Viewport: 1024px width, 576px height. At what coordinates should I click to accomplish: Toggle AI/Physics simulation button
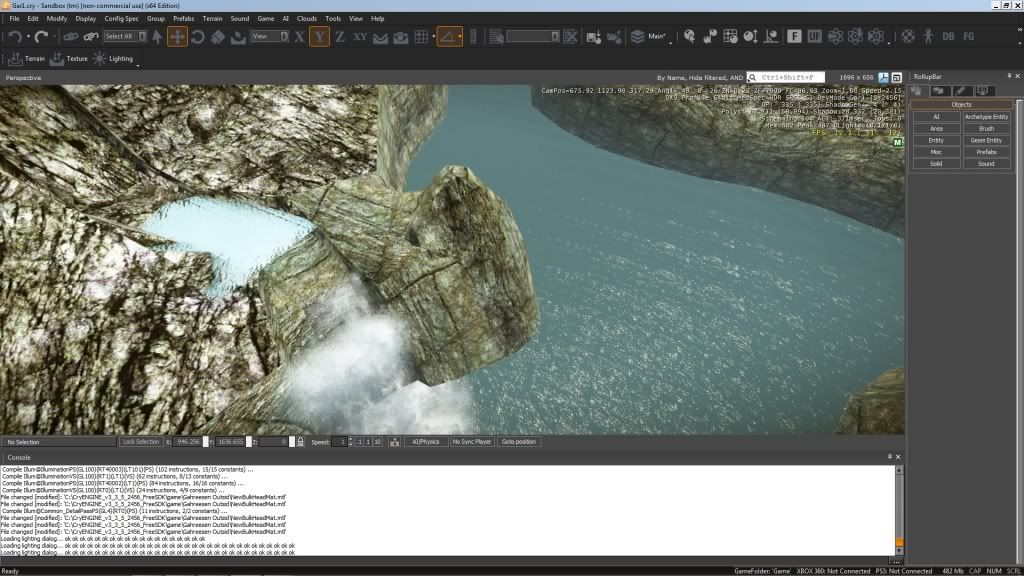[426, 442]
